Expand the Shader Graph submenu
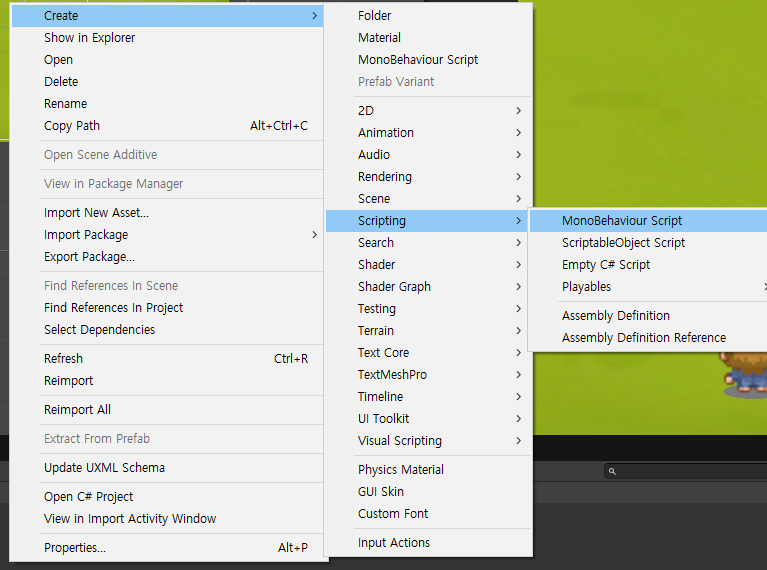767x570 pixels. click(429, 287)
